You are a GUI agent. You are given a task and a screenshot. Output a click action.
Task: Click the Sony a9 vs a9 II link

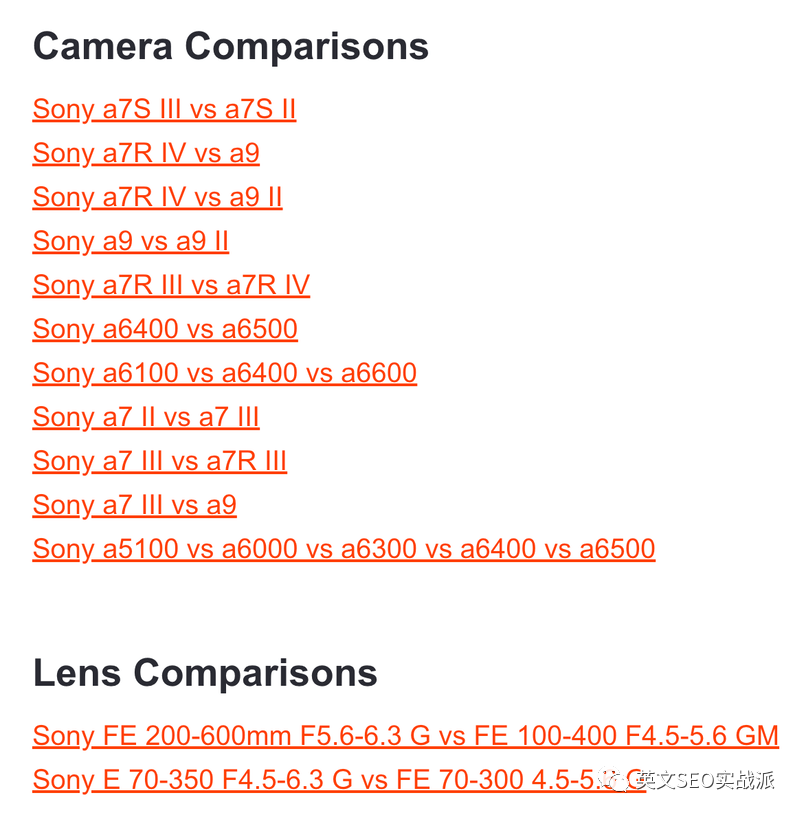(x=130, y=242)
